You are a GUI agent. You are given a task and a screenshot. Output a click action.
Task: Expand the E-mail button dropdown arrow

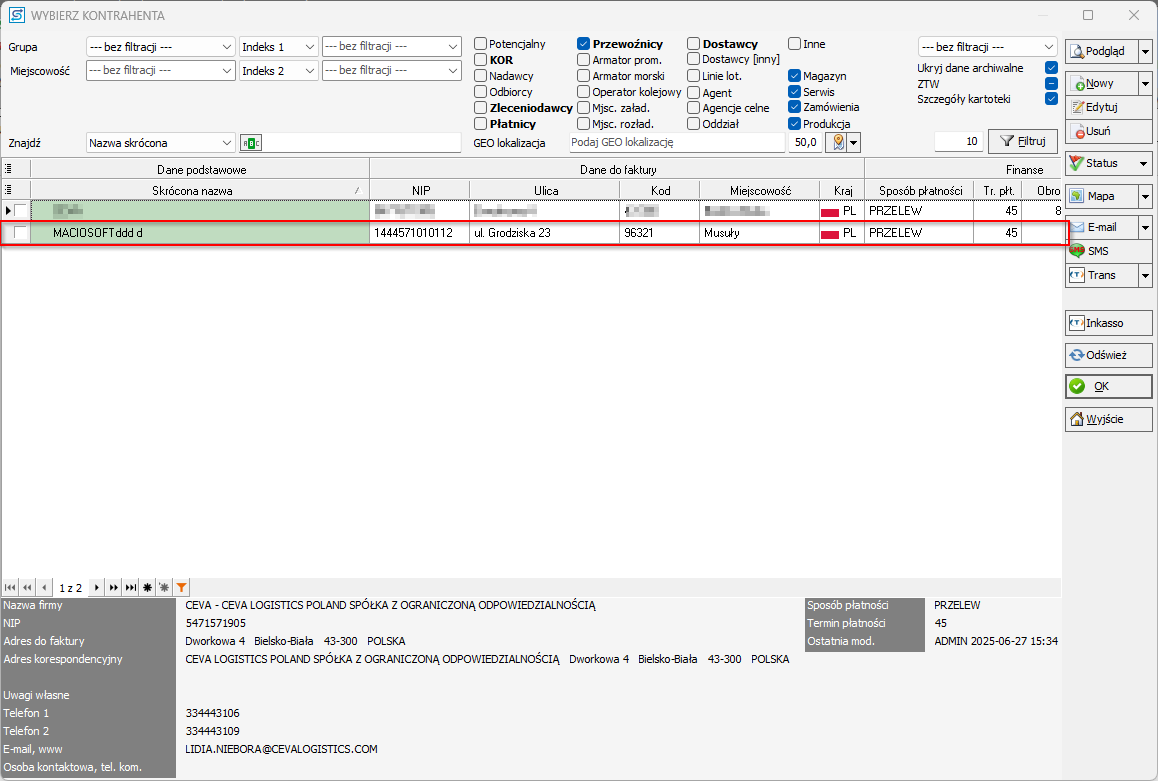click(1145, 228)
